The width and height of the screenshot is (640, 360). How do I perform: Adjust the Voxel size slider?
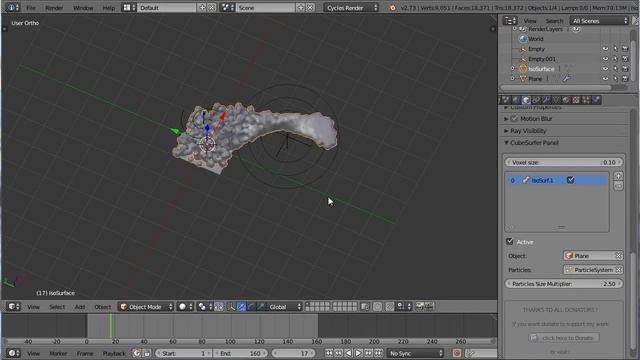(x=564, y=162)
